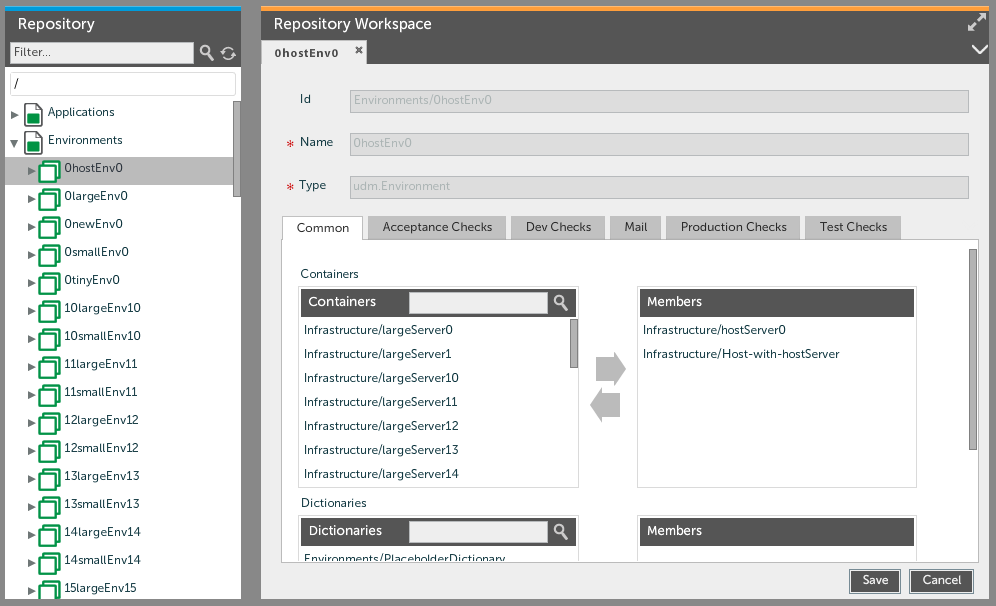Image resolution: width=996 pixels, height=606 pixels.
Task: Click the Containers list scrollbar
Action: 574,343
